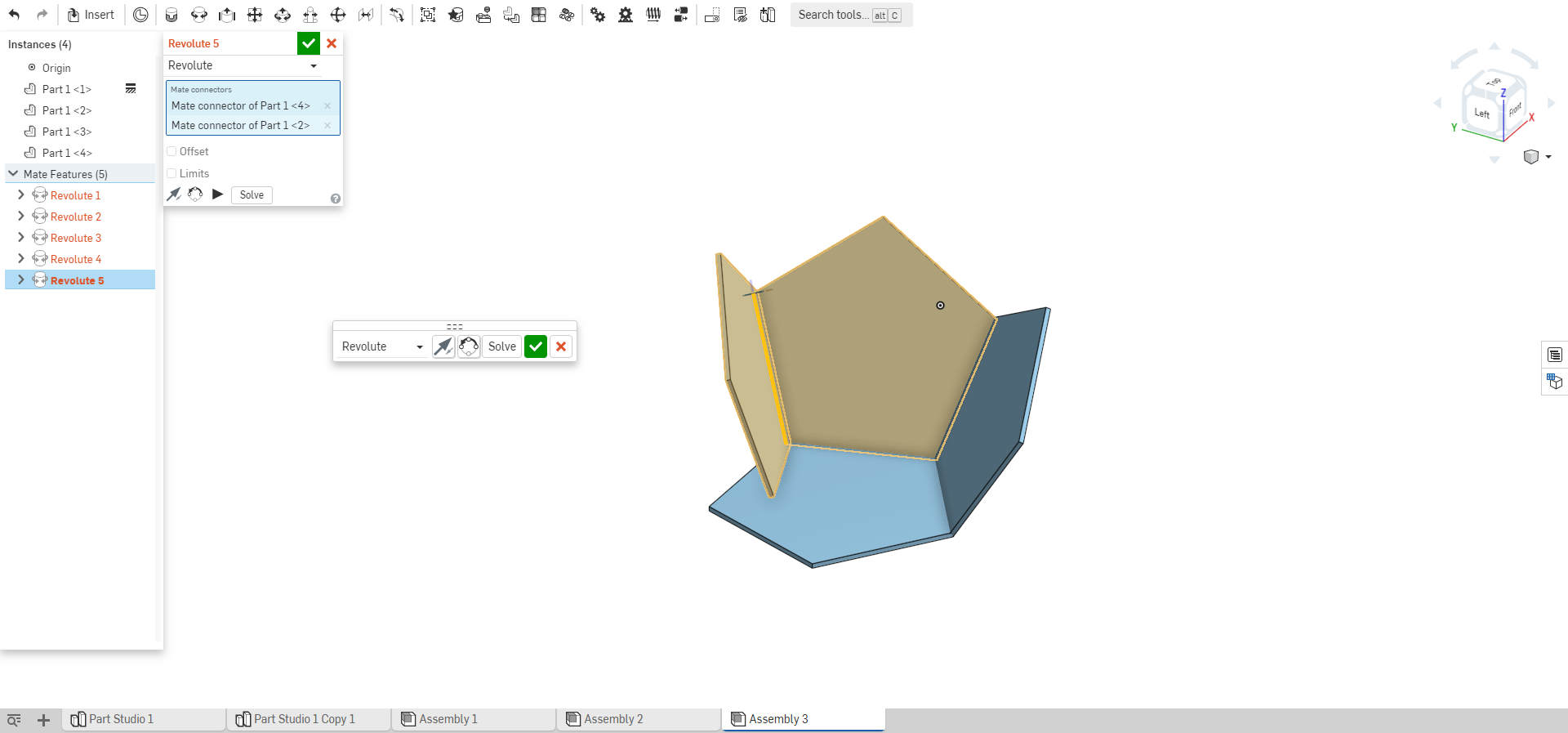The image size is (1568, 733).
Task: Select the Assembly 3 tab
Action: pyautogui.click(x=804, y=719)
